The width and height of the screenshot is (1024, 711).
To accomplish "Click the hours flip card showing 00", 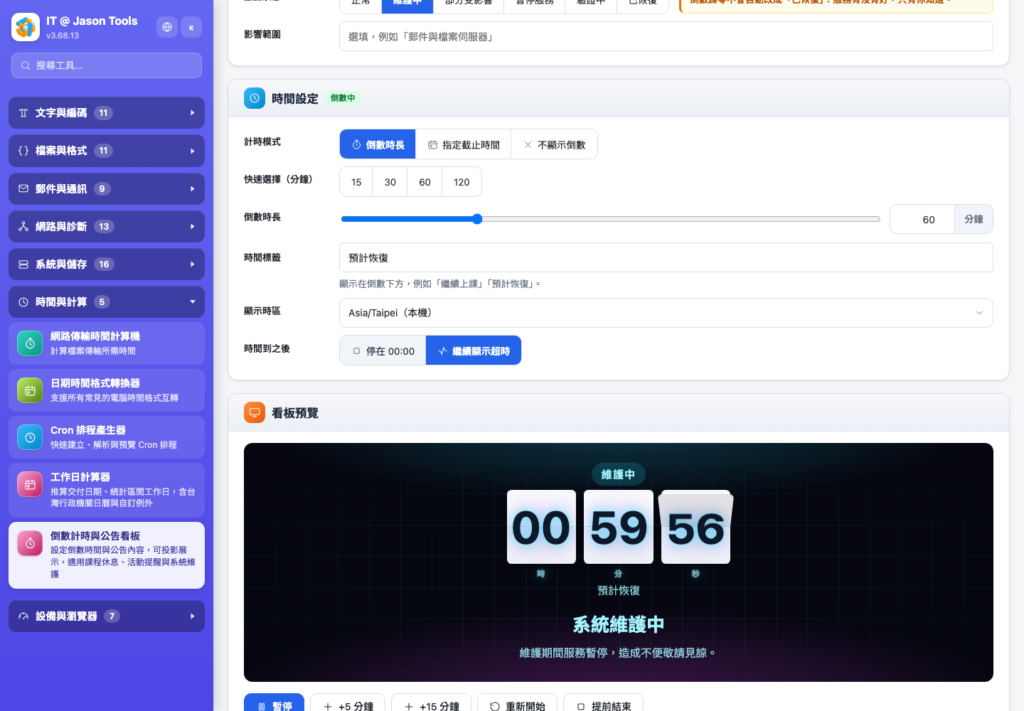I will (541, 528).
